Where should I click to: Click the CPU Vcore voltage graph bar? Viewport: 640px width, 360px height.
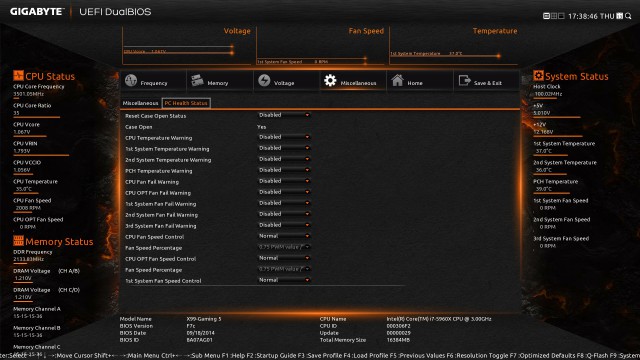coord(178,52)
